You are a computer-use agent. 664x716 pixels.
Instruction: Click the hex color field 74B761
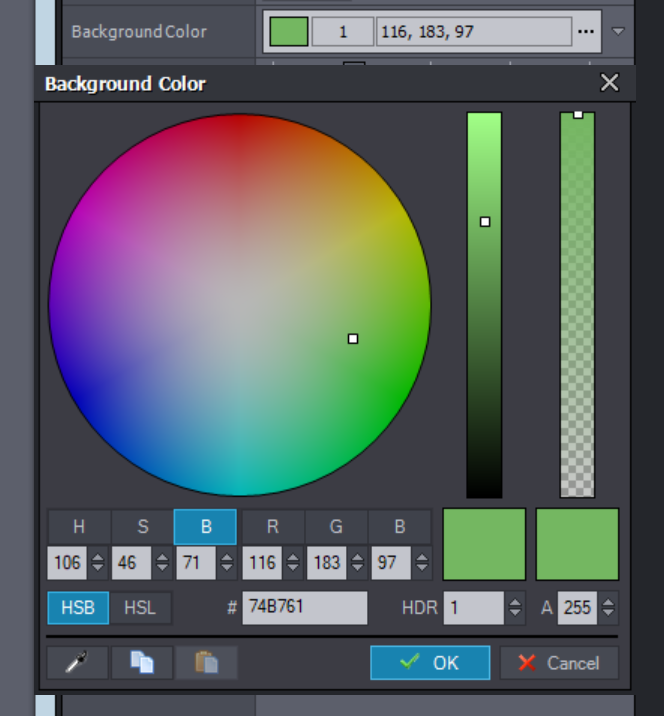point(304,607)
